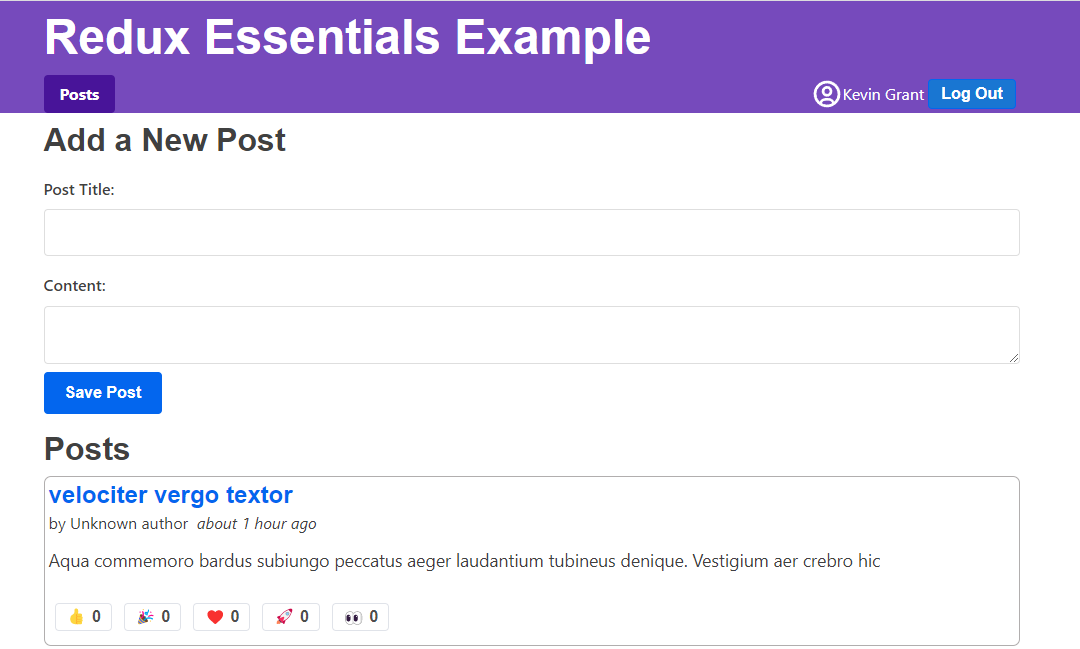Click the thumbs up reaction on the post

click(83, 616)
